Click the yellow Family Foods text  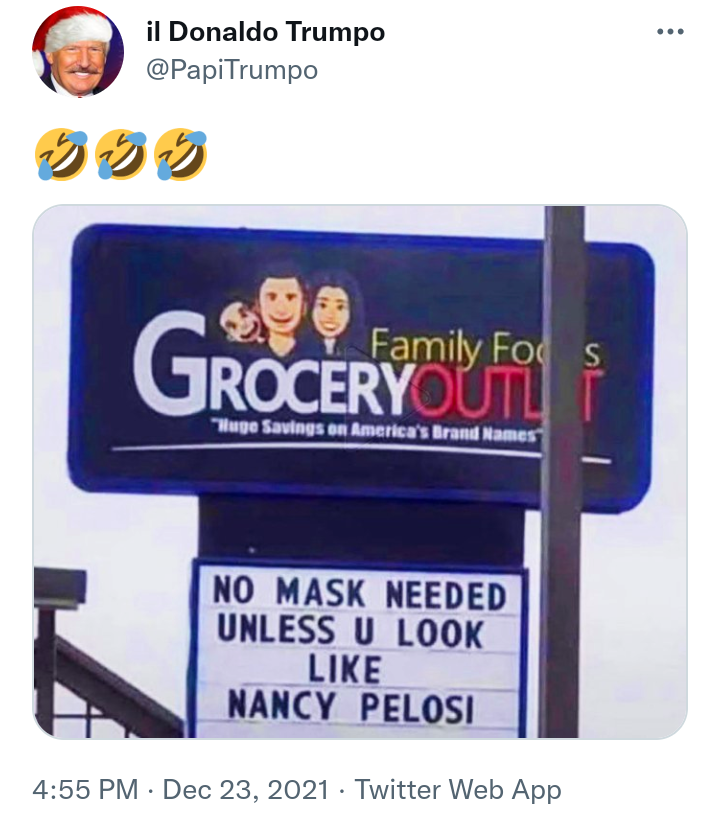[x=485, y=347]
